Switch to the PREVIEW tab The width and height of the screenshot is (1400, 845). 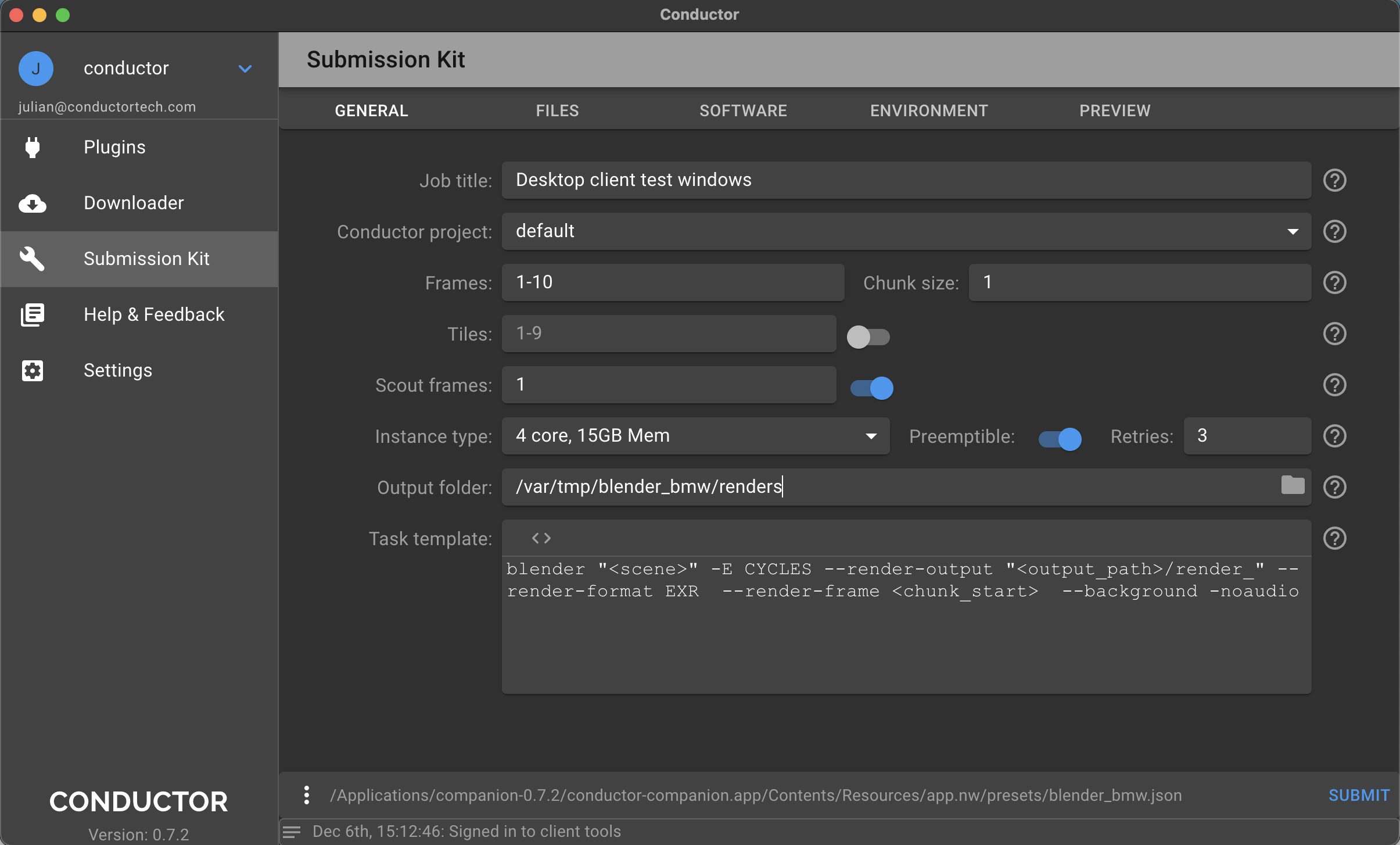click(1115, 110)
